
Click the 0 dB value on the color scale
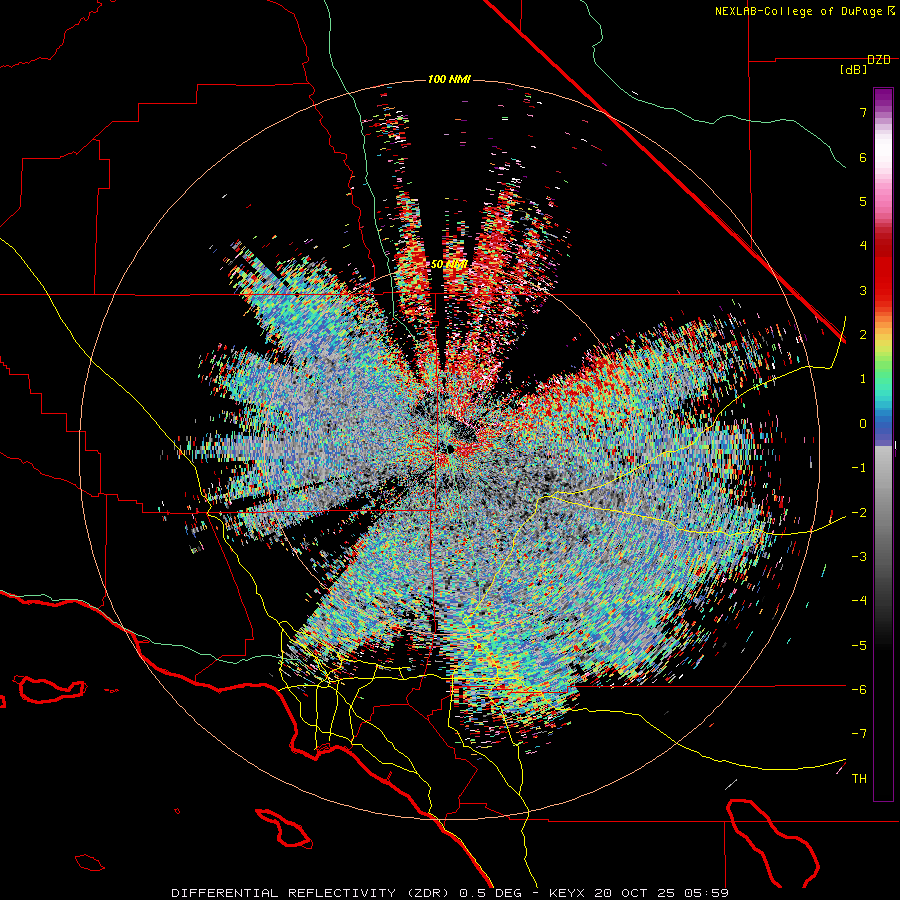pyautogui.click(x=863, y=424)
